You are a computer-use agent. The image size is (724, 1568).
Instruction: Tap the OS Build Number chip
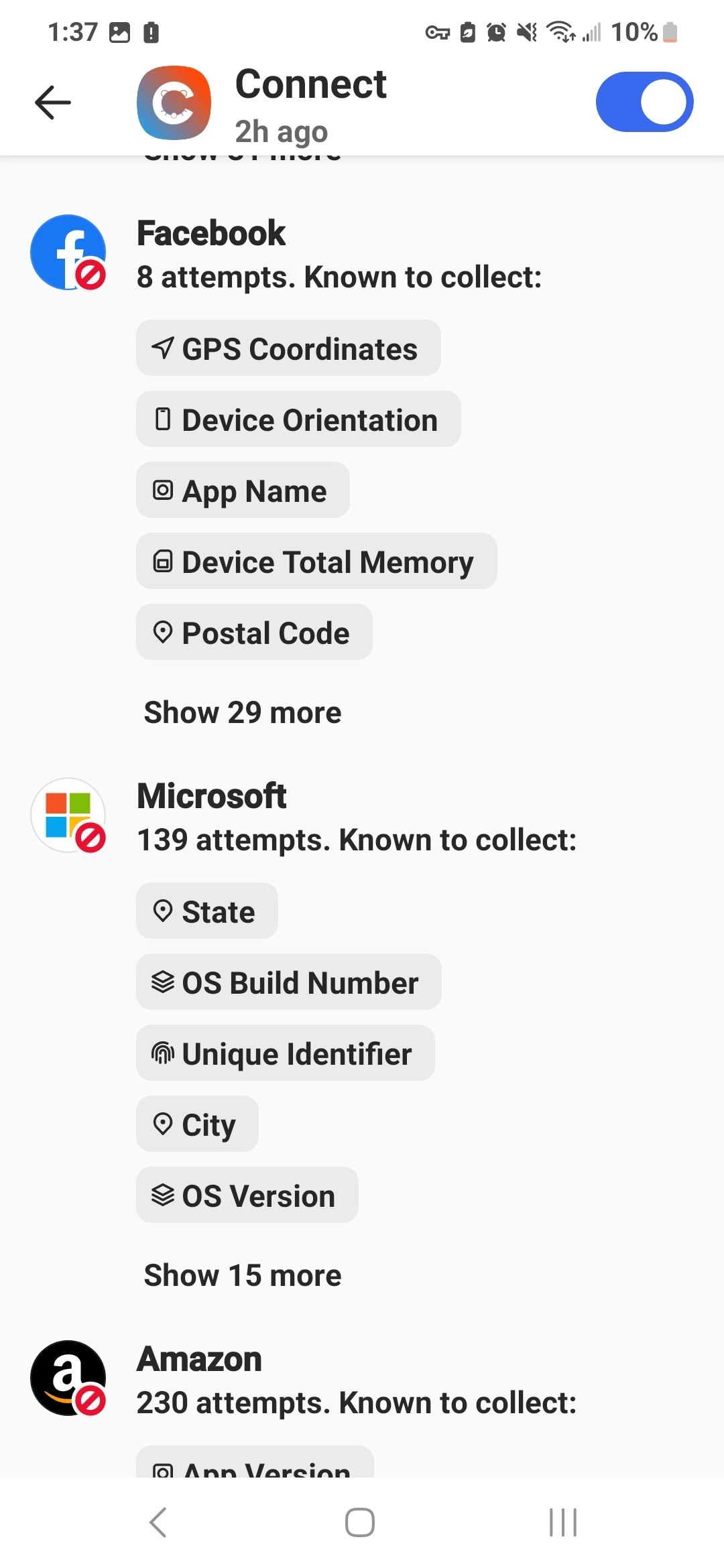[288, 982]
